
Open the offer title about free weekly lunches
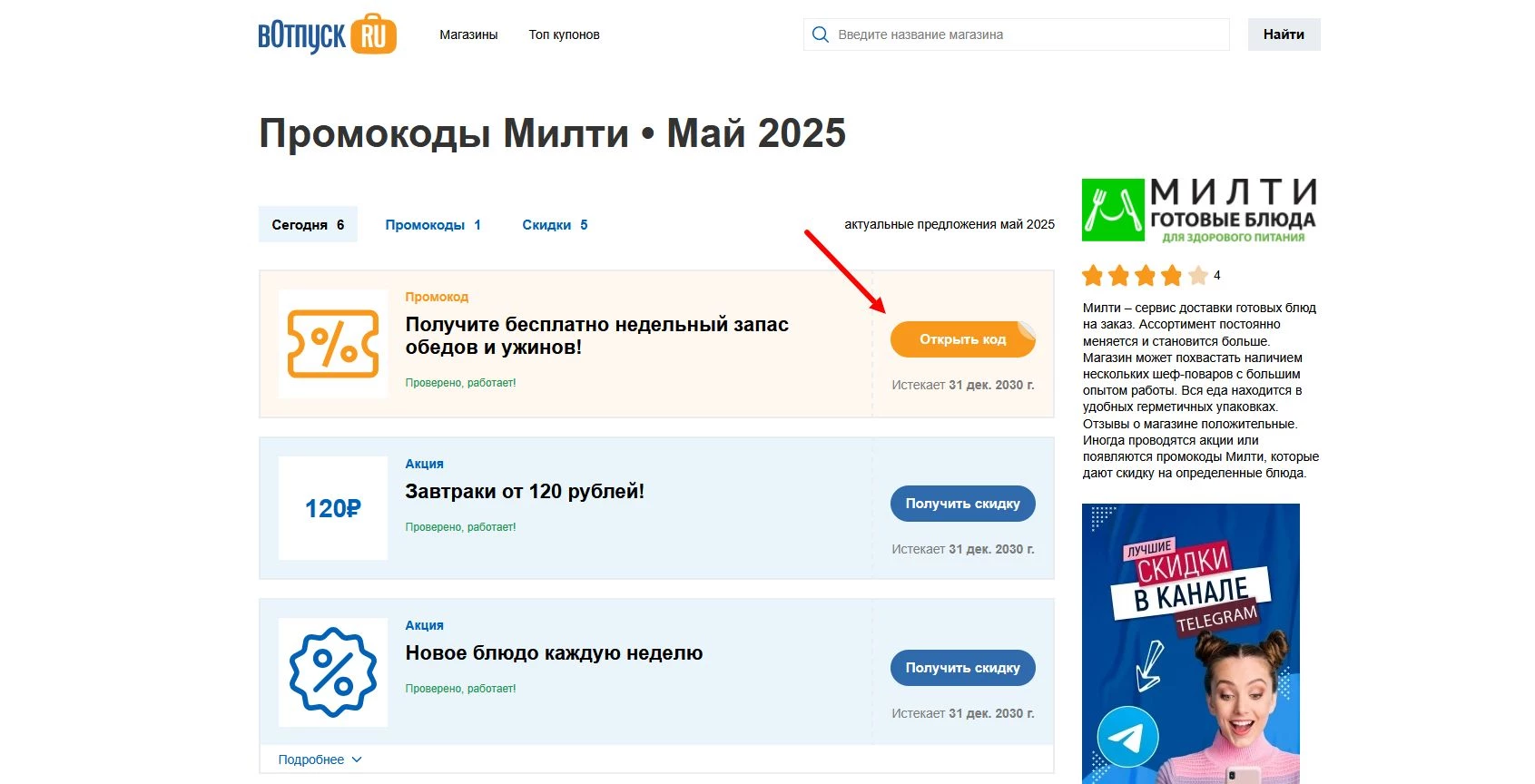click(x=596, y=336)
